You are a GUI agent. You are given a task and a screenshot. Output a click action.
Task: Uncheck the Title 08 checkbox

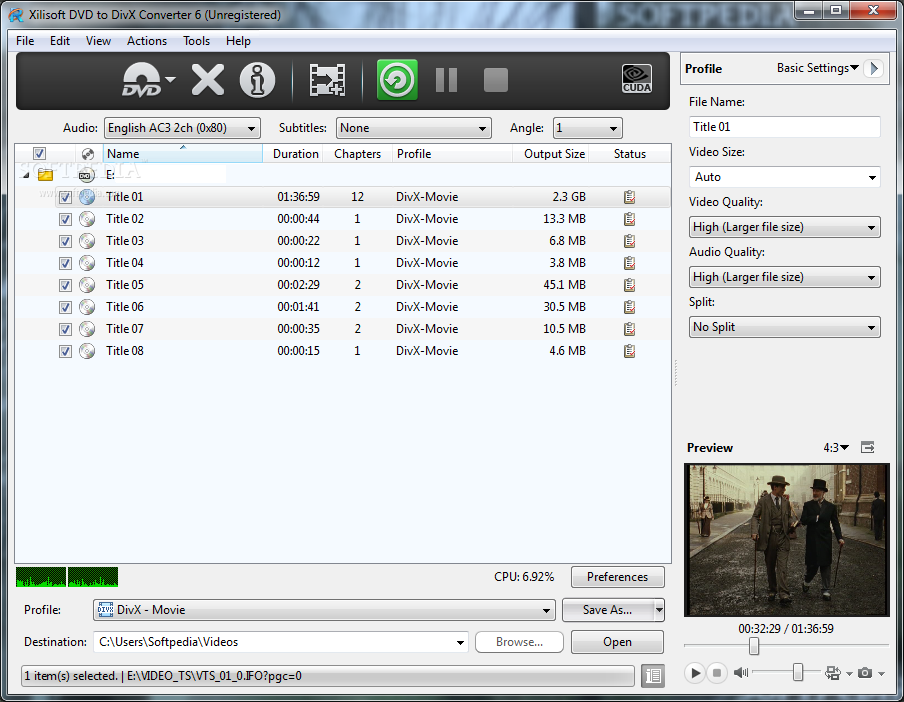(x=65, y=351)
